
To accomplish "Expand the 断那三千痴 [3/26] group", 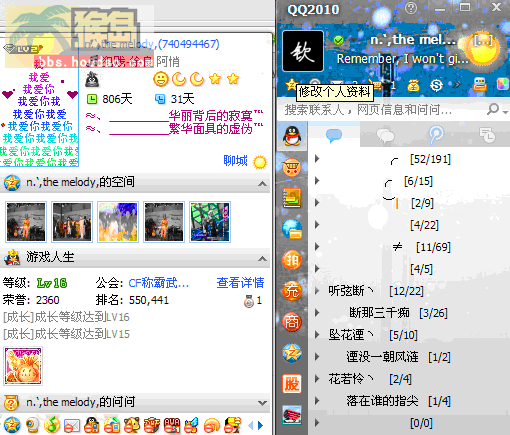I will [x=317, y=313].
